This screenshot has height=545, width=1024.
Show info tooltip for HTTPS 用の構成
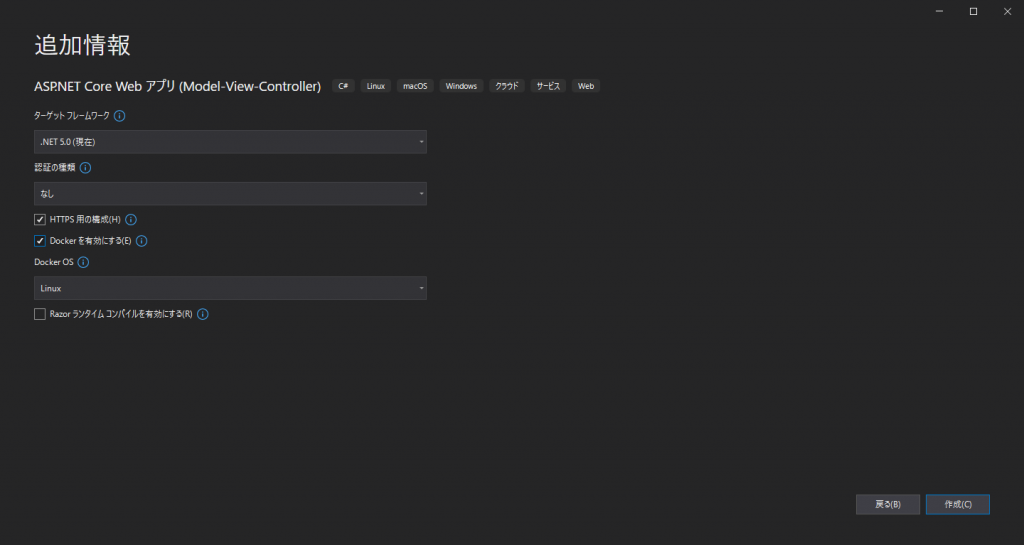click(131, 220)
